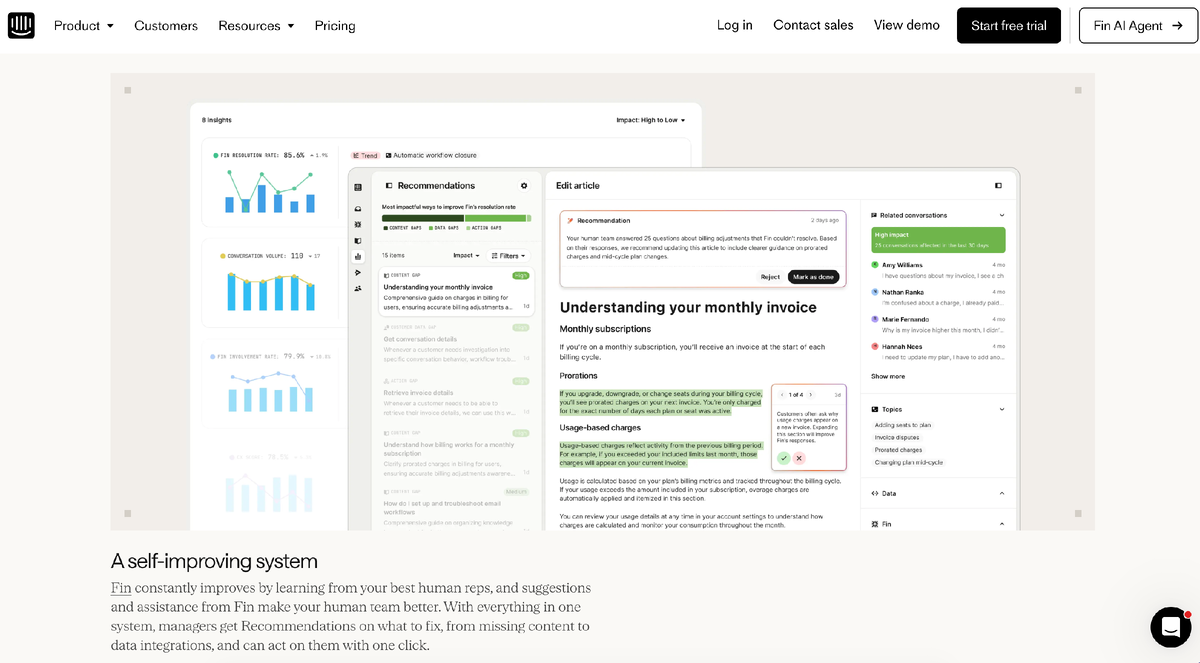Screen dimensions: 1200x663
Task: Click Contact sales
Action: click(813, 25)
